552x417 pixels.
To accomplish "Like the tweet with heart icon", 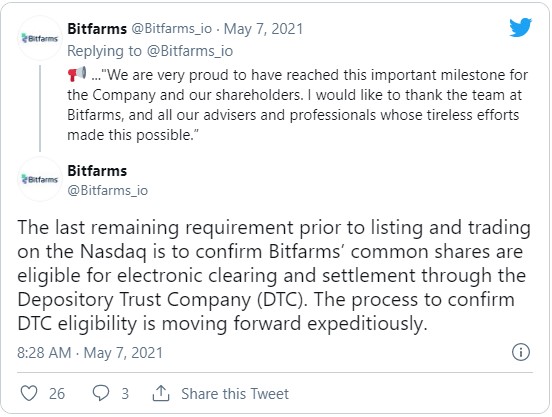I will 29,393.
